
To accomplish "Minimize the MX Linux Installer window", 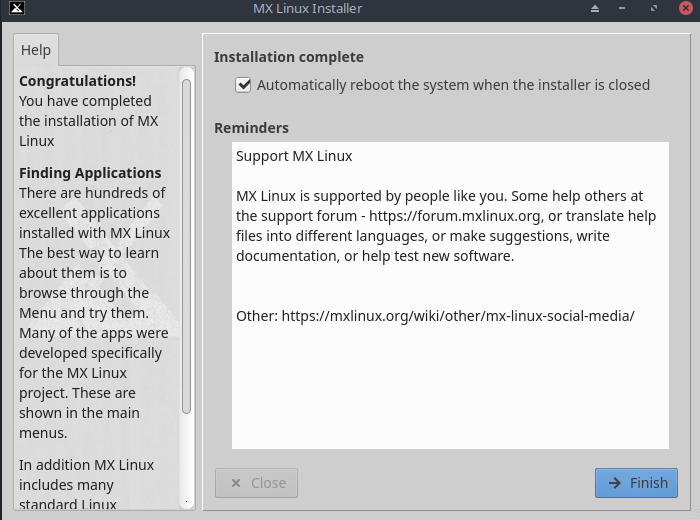I will (622, 8).
